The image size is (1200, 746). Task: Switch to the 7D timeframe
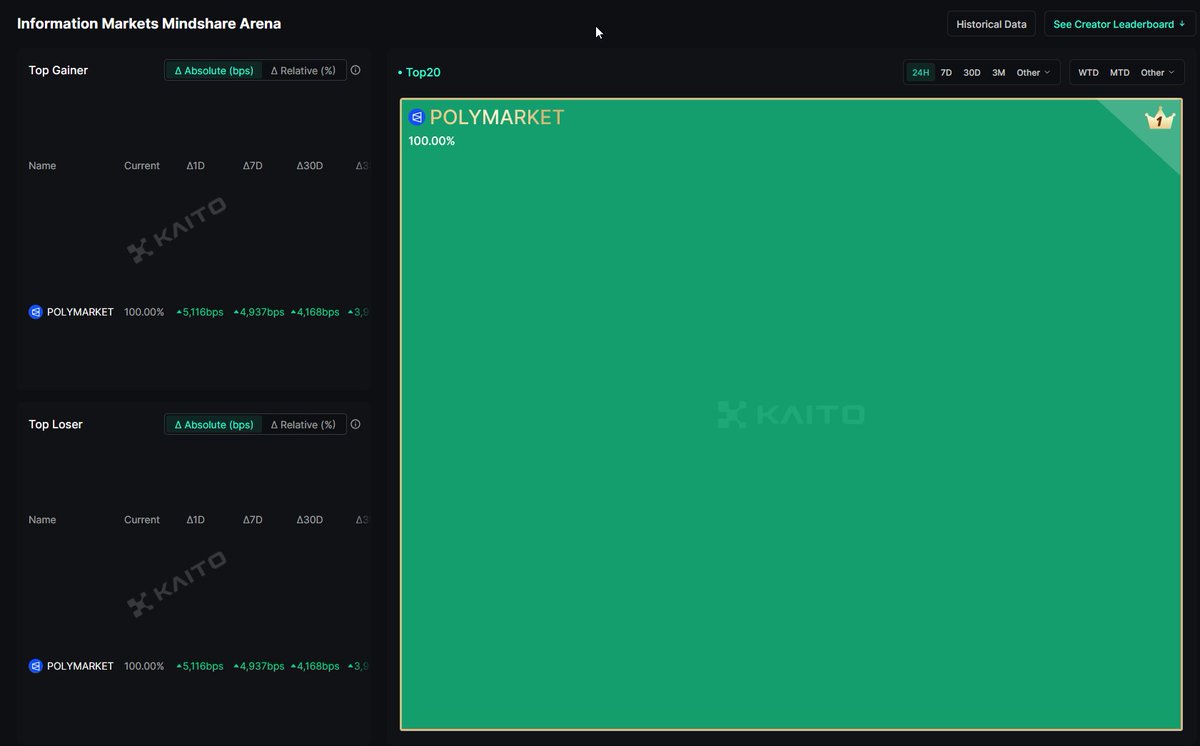pos(946,72)
